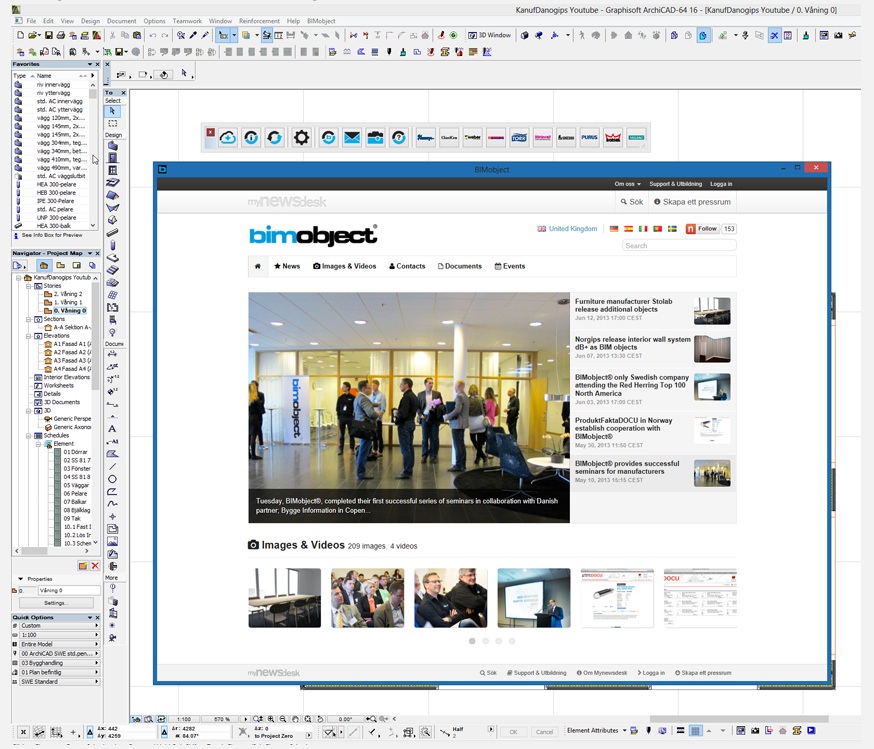Click Skapa ett pressrum link in header

(x=692, y=202)
